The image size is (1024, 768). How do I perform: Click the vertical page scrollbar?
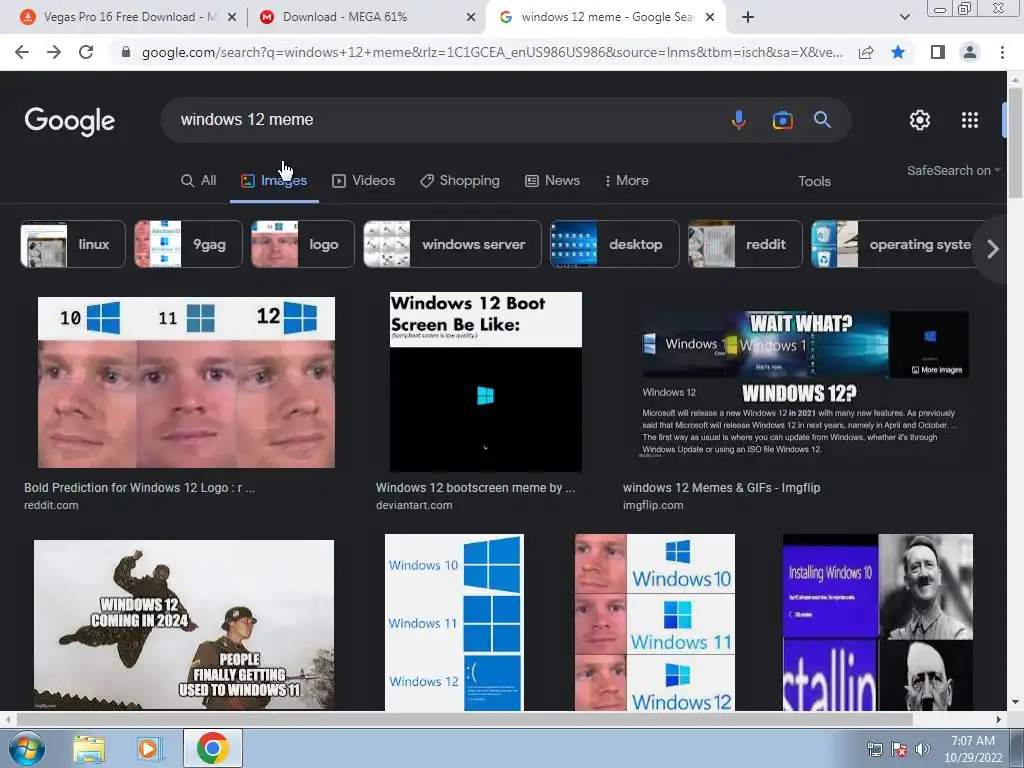(1015, 144)
